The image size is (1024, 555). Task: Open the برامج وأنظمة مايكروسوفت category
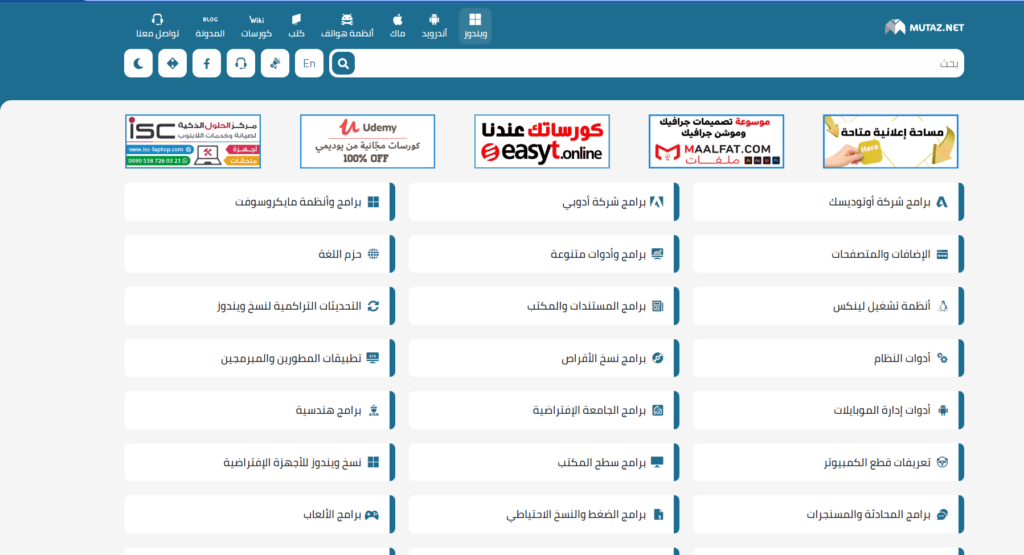click(x=260, y=202)
